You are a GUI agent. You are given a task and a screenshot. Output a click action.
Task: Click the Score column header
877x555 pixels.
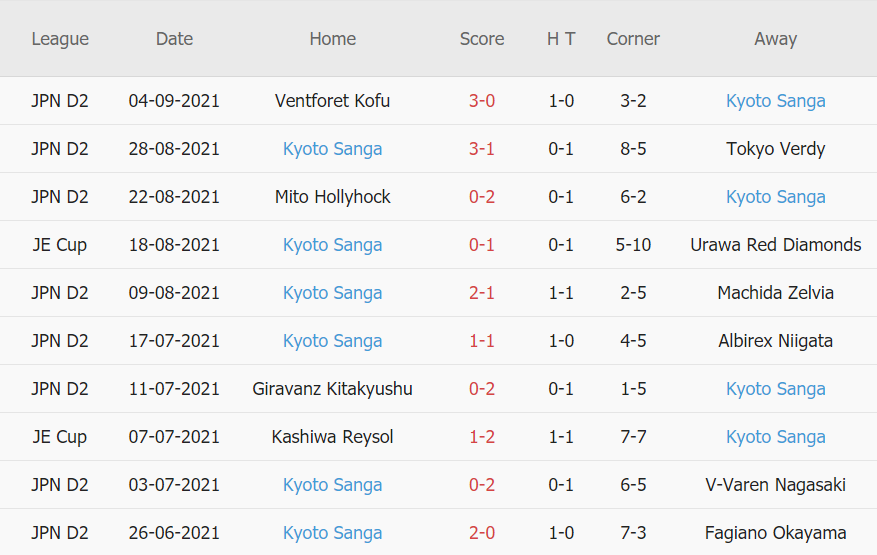click(x=481, y=39)
